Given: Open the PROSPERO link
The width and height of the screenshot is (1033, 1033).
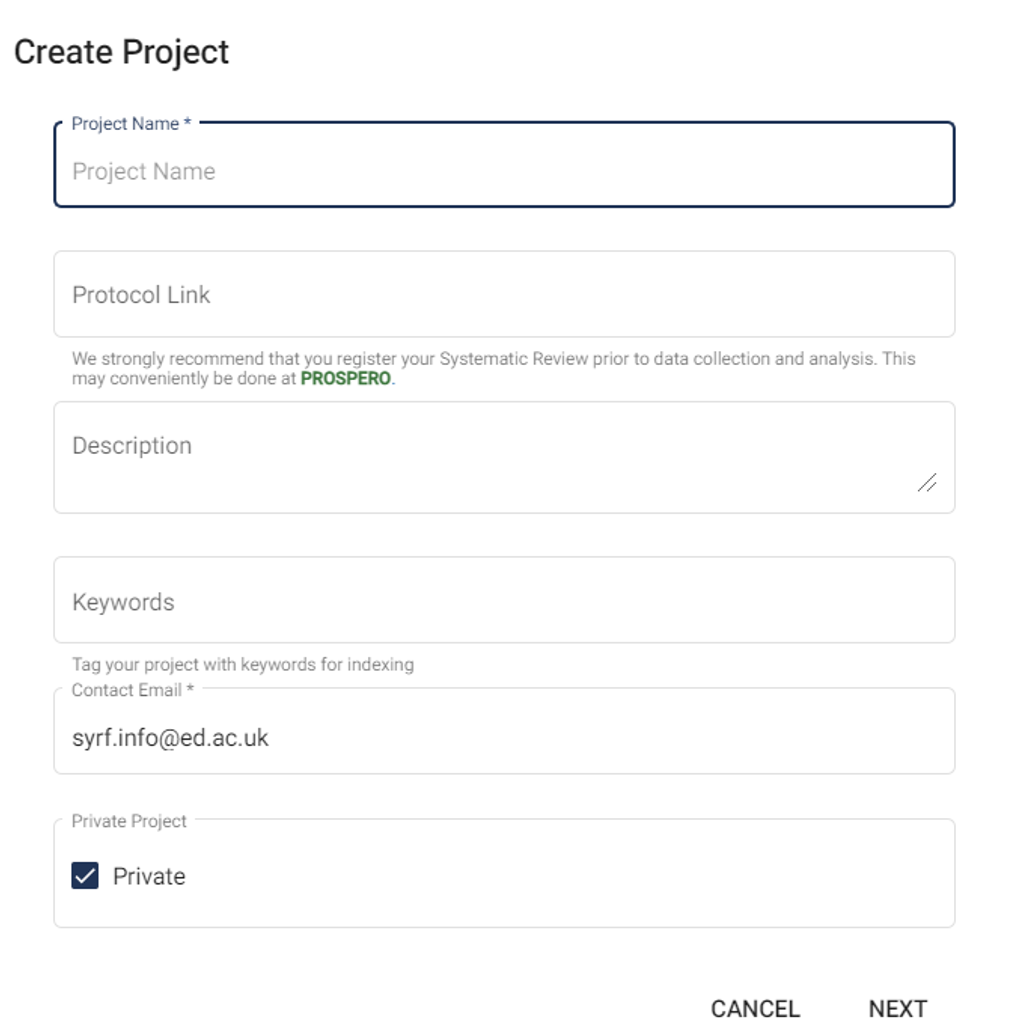Looking at the screenshot, I should click(346, 379).
